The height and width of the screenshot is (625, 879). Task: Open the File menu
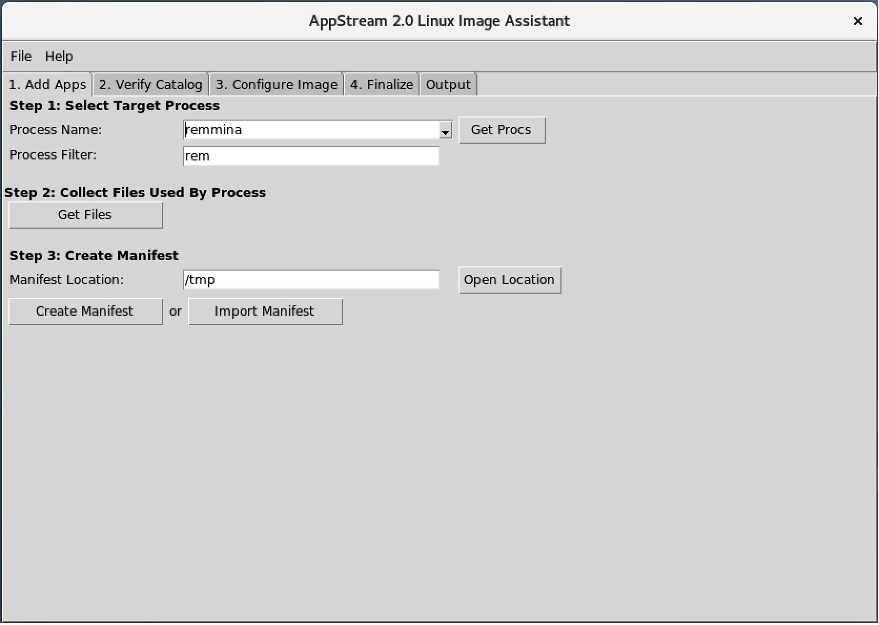(20, 56)
